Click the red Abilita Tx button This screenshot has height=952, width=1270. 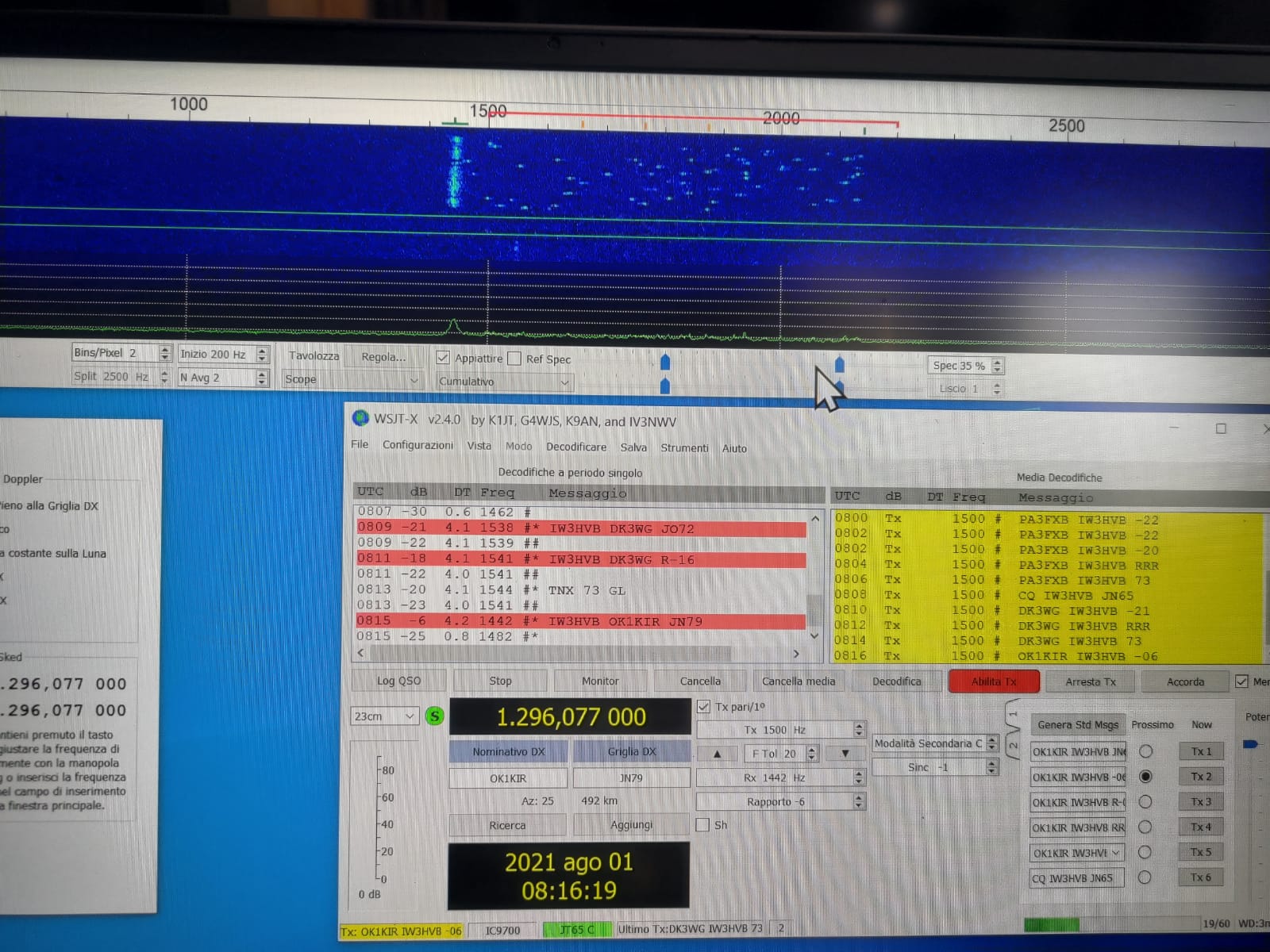point(994,681)
